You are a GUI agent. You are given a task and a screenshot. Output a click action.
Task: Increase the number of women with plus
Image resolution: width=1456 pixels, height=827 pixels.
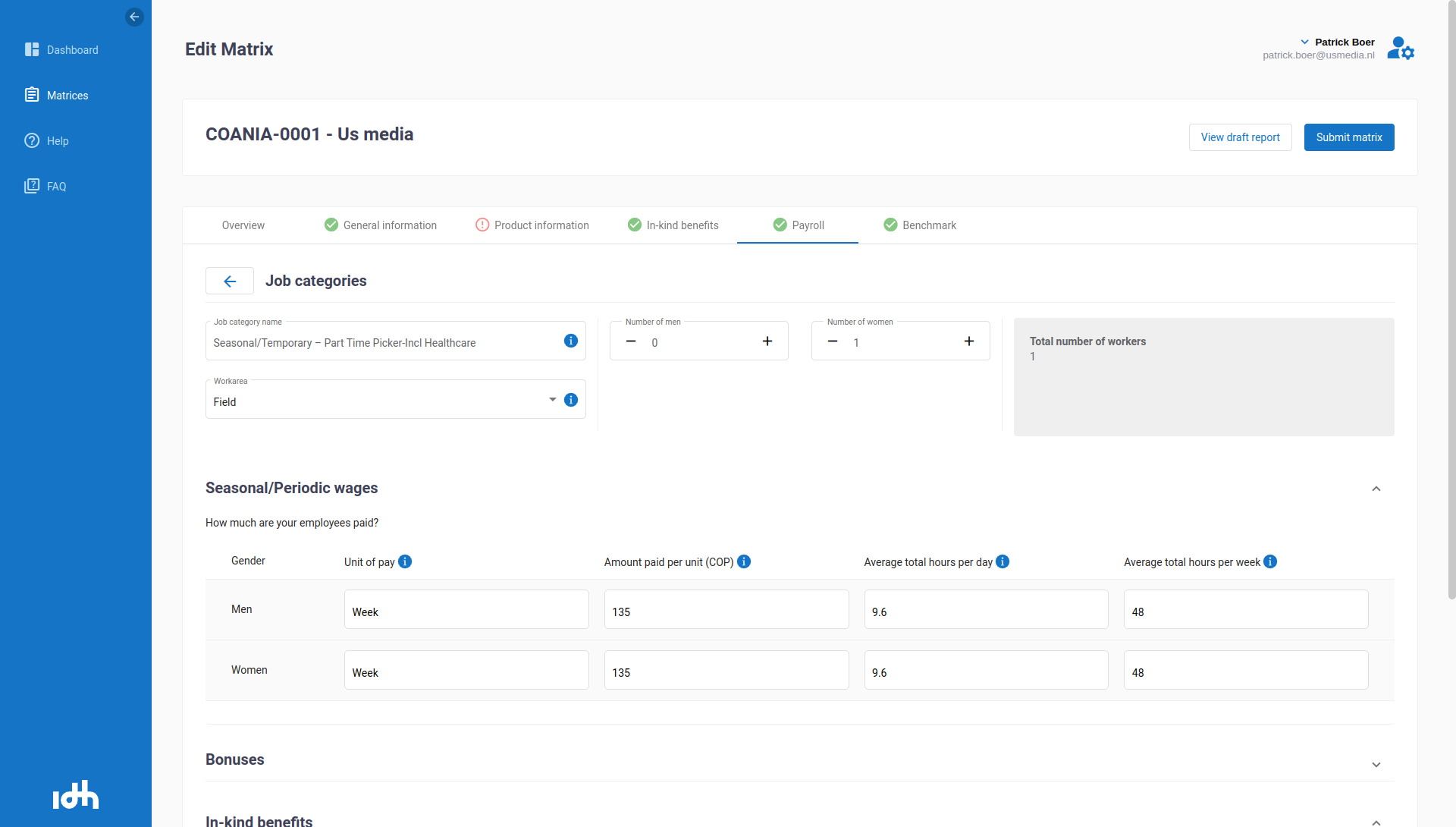point(969,341)
